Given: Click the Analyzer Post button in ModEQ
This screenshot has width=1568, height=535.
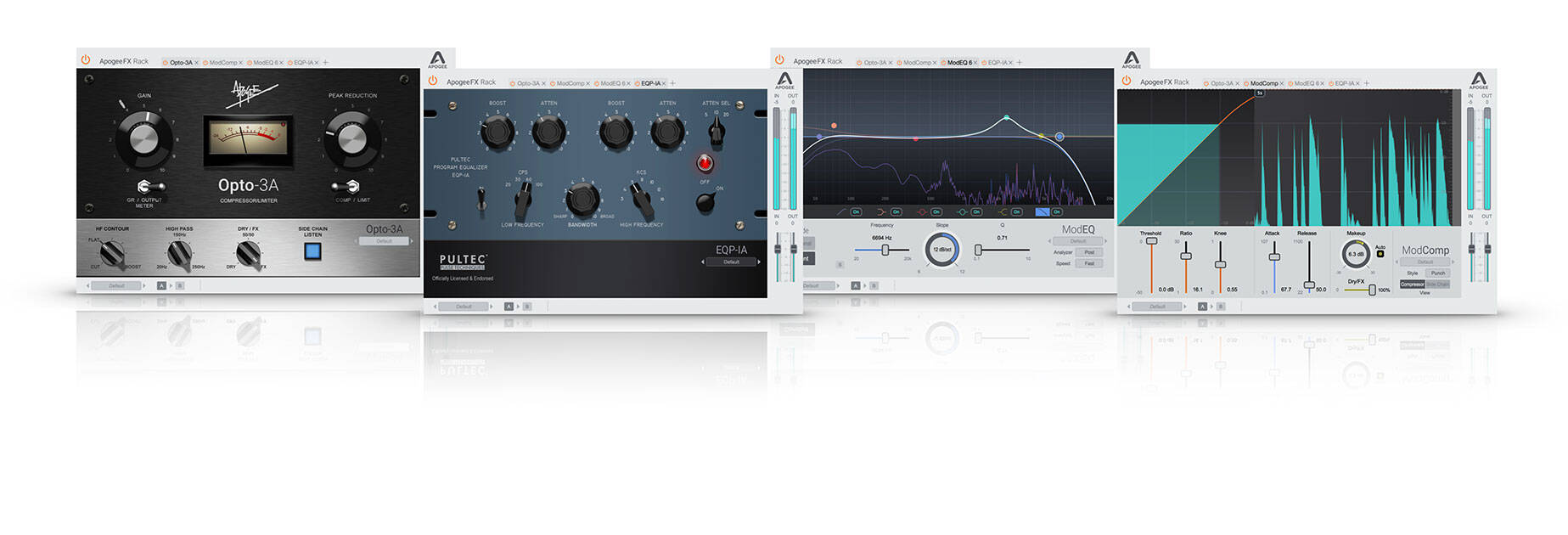Looking at the screenshot, I should [1089, 252].
